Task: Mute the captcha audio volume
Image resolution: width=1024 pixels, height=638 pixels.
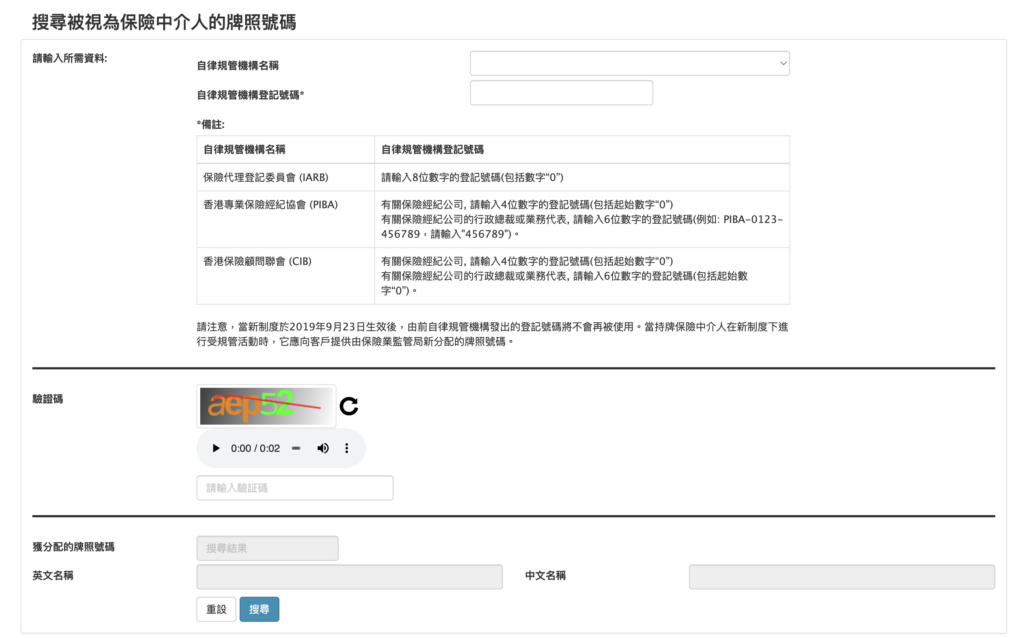Action: tap(323, 449)
